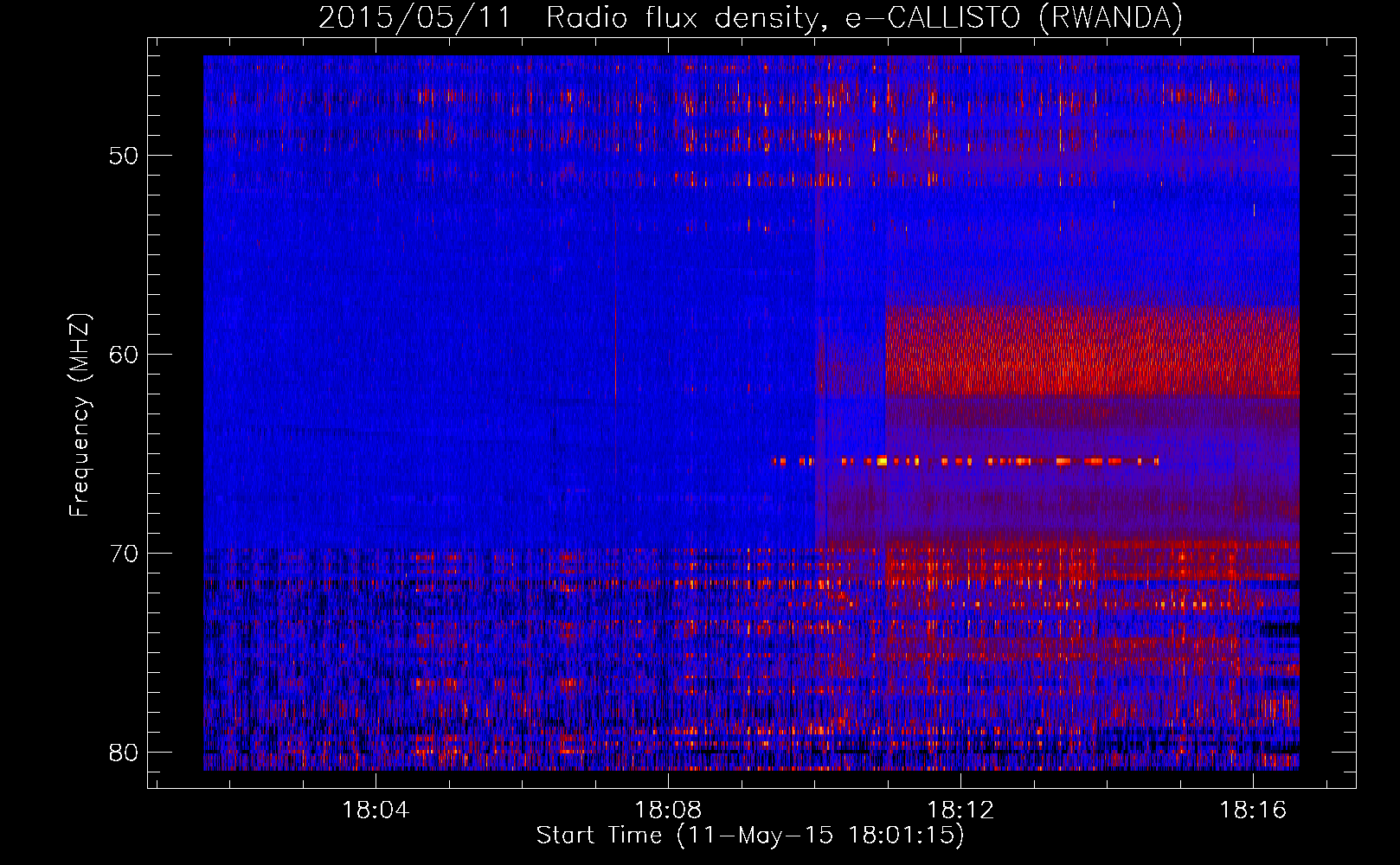Click the bright red emission band near 60 MHz

[1092, 351]
